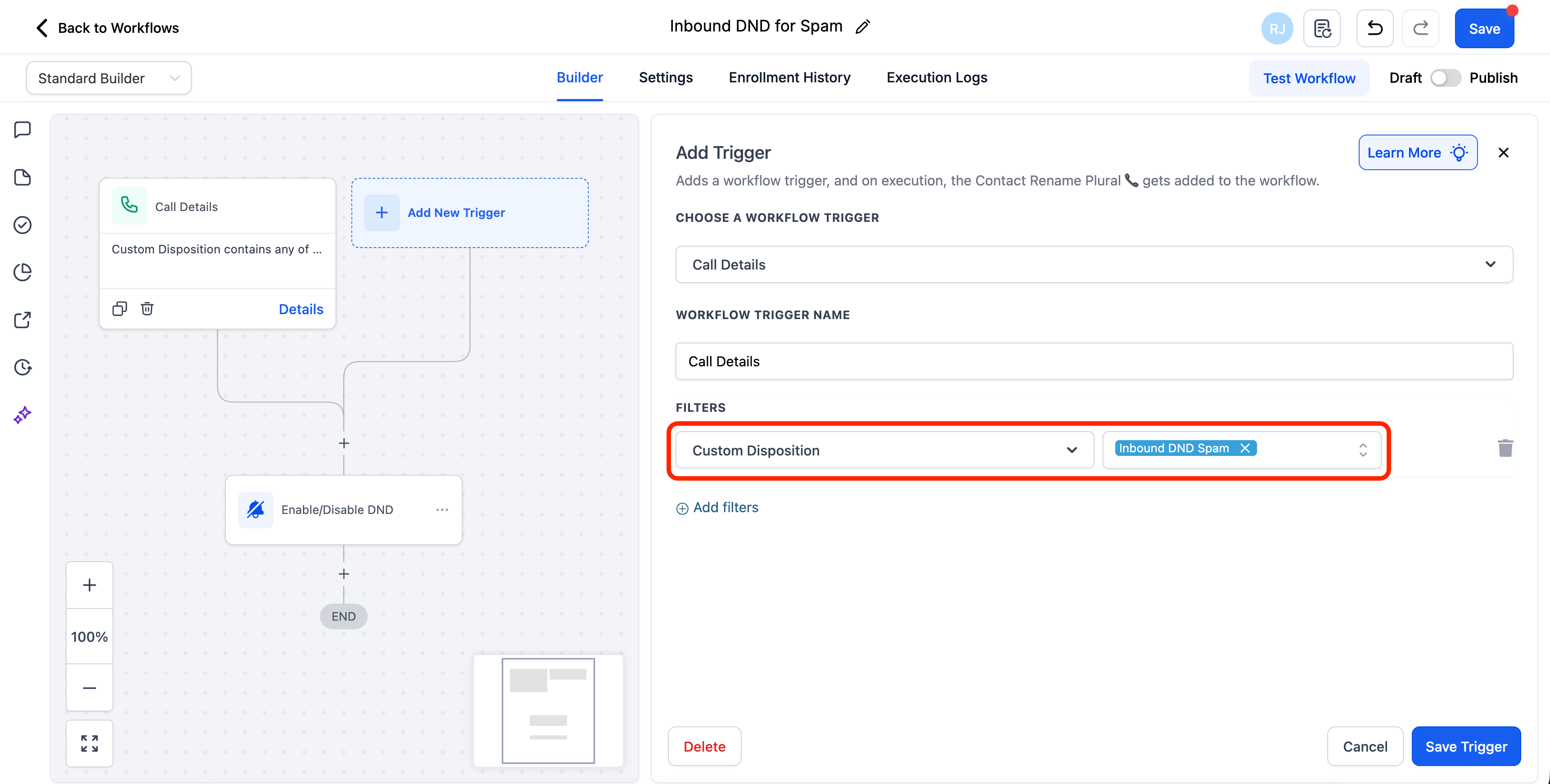Open the stats pie chart icon in sidebar
Image resolution: width=1550 pixels, height=784 pixels.
pyautogui.click(x=22, y=272)
